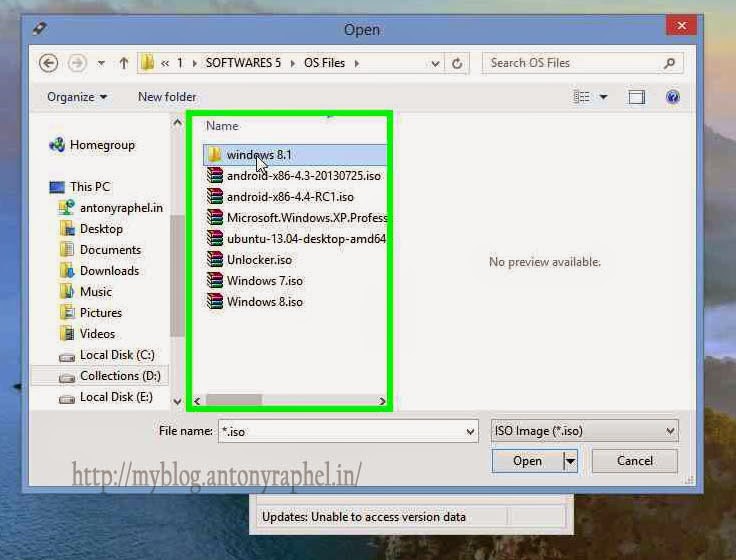Click the Windows 7.iso archive icon
The height and width of the screenshot is (560, 736).
(x=215, y=281)
